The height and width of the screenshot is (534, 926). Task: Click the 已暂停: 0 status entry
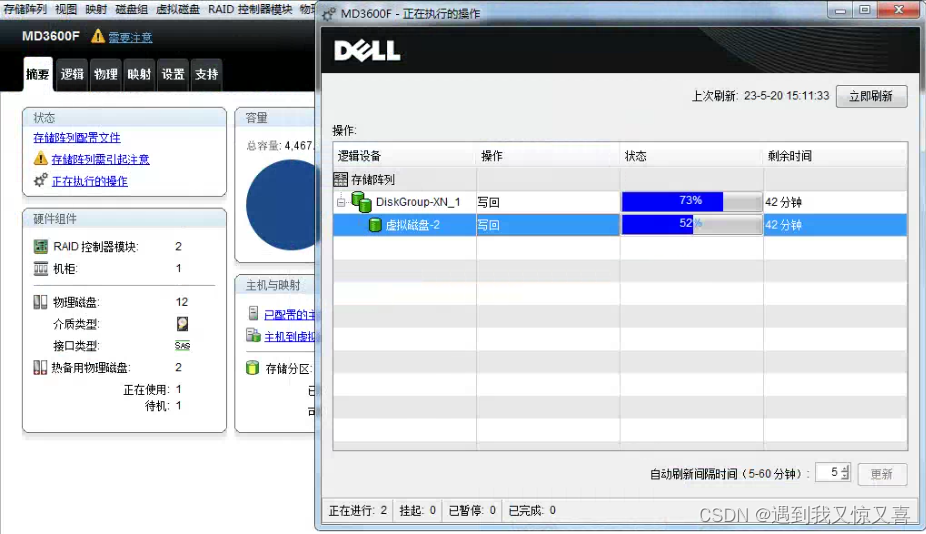[472, 510]
